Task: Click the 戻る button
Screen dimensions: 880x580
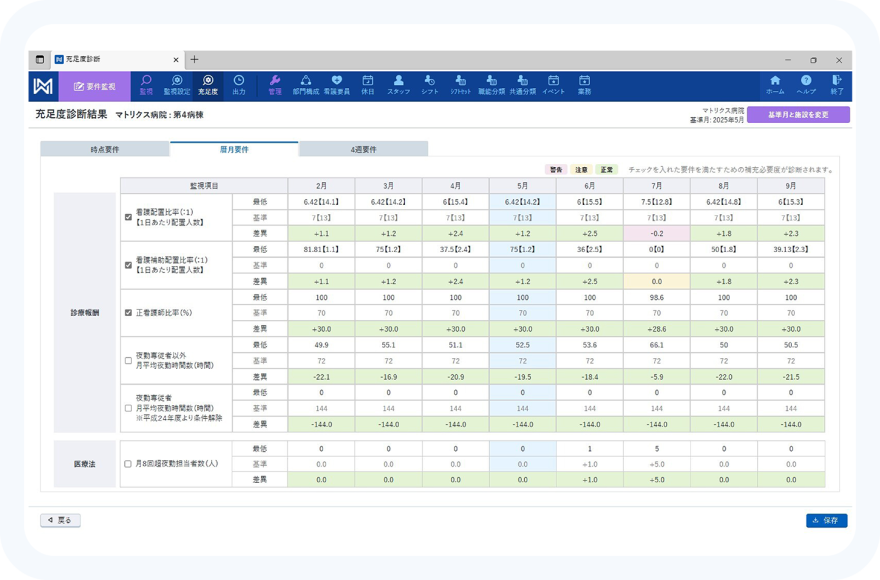Action: coord(60,520)
